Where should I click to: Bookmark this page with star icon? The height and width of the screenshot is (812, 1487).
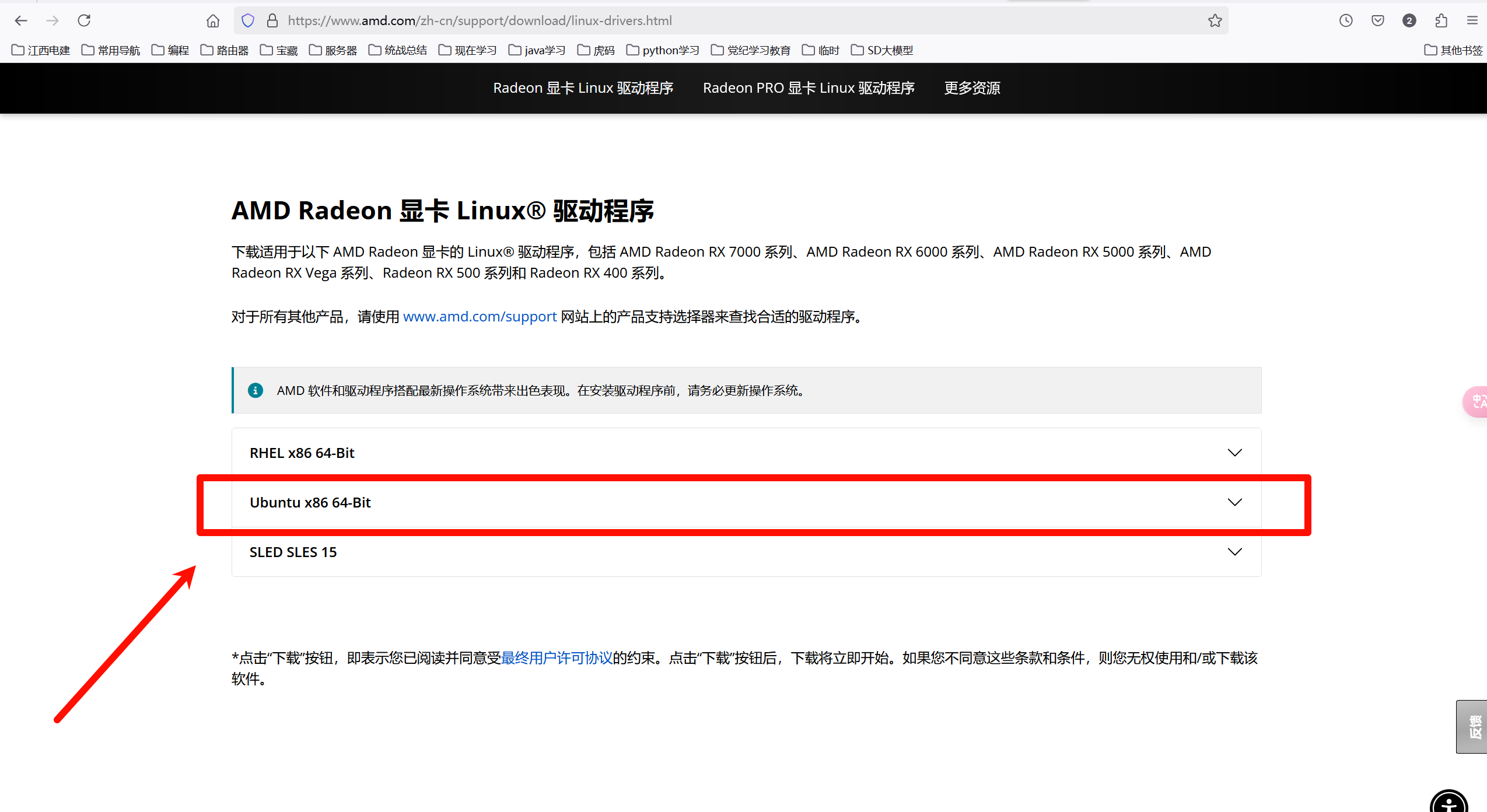(x=1215, y=20)
